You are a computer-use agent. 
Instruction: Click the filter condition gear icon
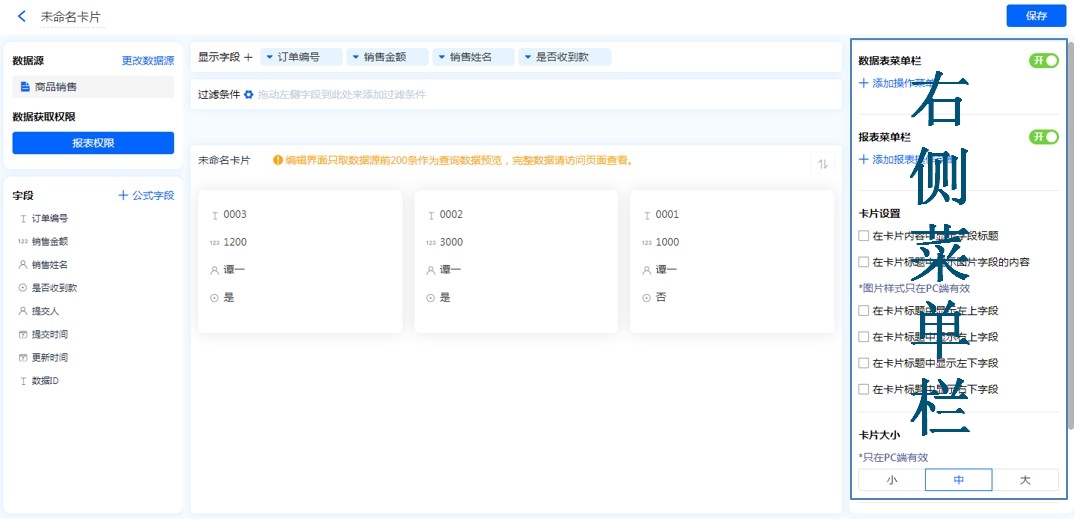pos(249,94)
